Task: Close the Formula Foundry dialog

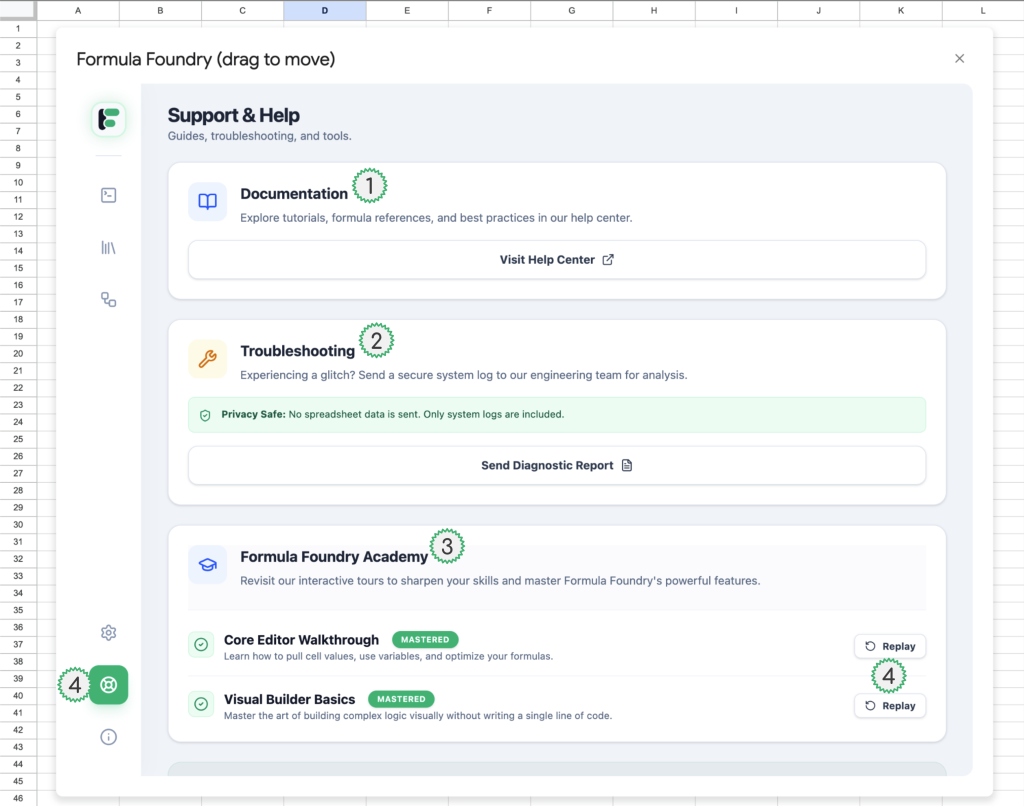Action: click(x=959, y=59)
